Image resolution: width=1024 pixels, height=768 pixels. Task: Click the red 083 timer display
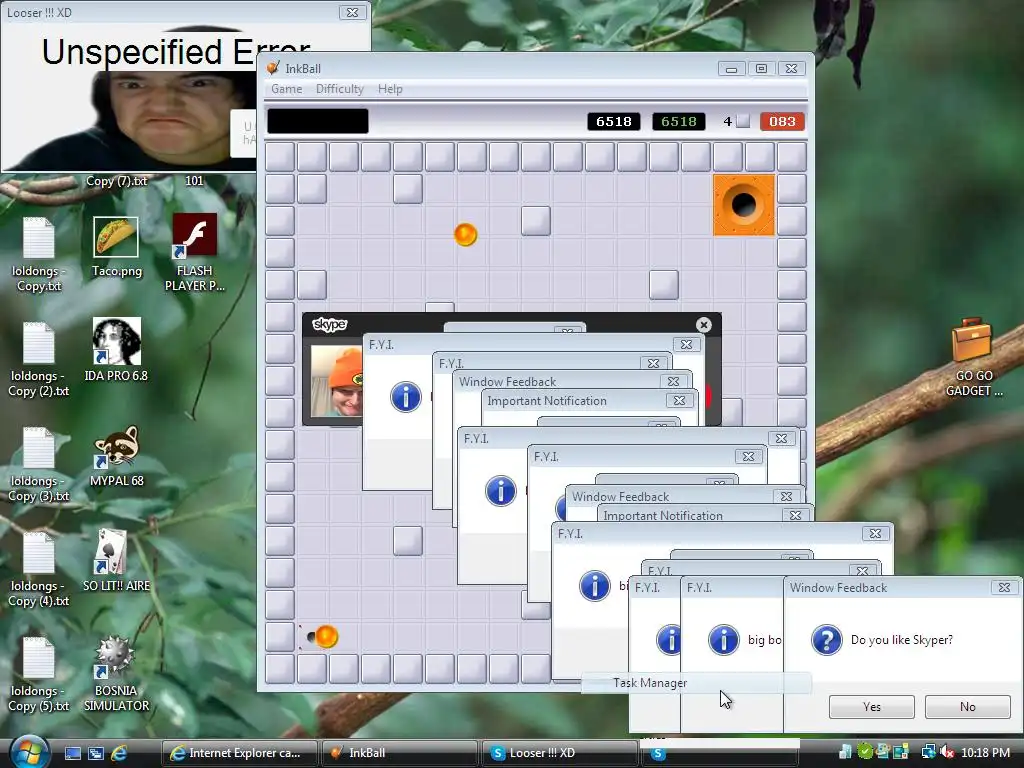click(x=782, y=121)
